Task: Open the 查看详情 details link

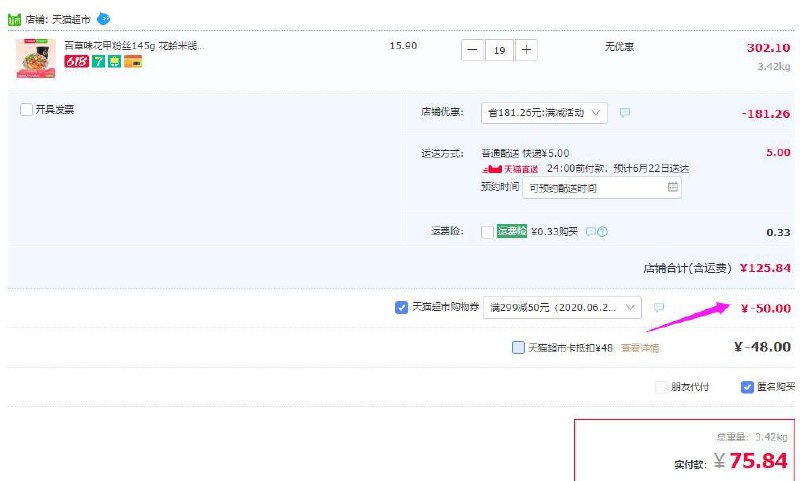Action: (x=640, y=348)
